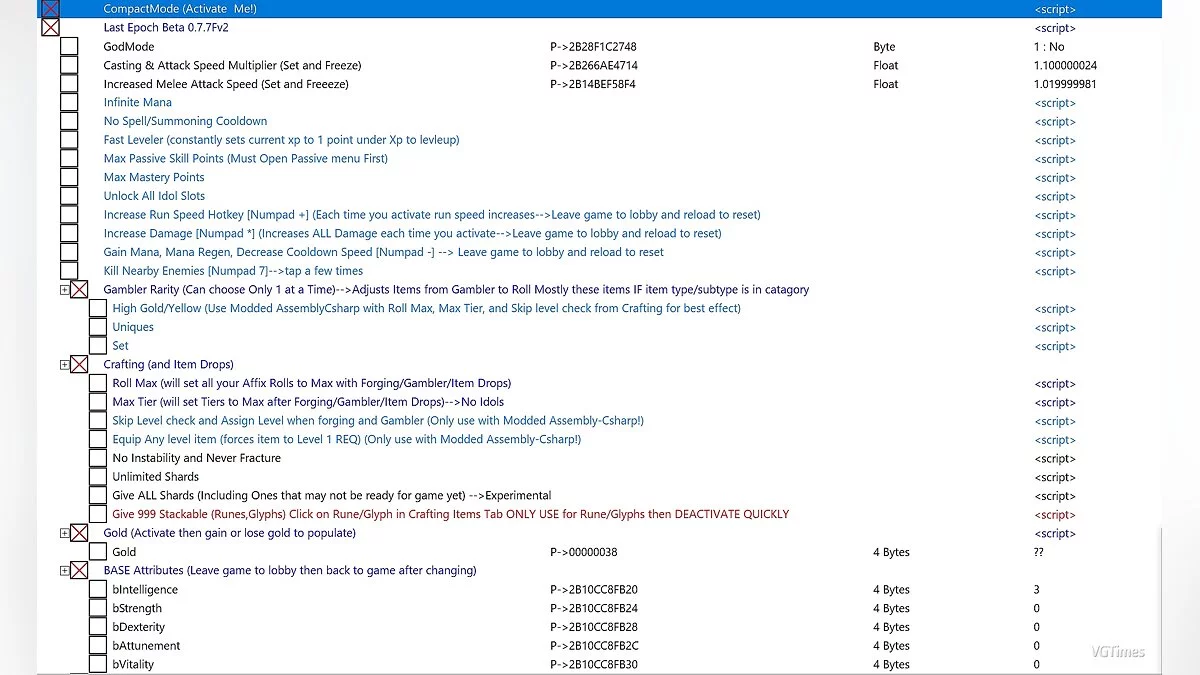1200x675 pixels.
Task: Tick the Infinite Mana checkbox
Action: point(69,103)
